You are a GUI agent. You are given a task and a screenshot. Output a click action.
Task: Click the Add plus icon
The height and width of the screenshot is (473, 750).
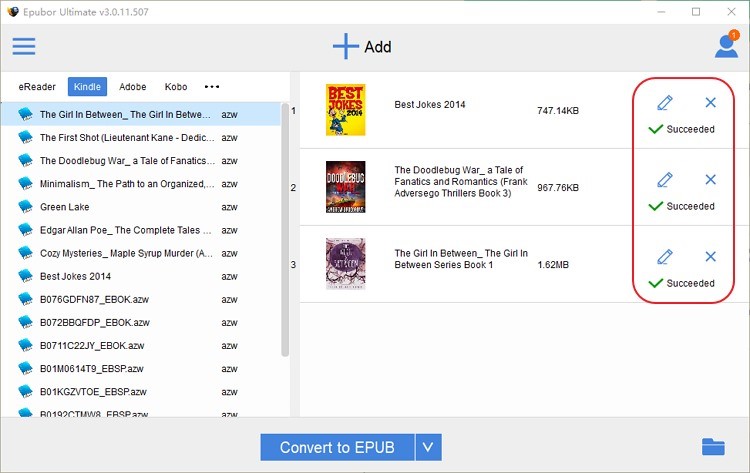tap(345, 46)
